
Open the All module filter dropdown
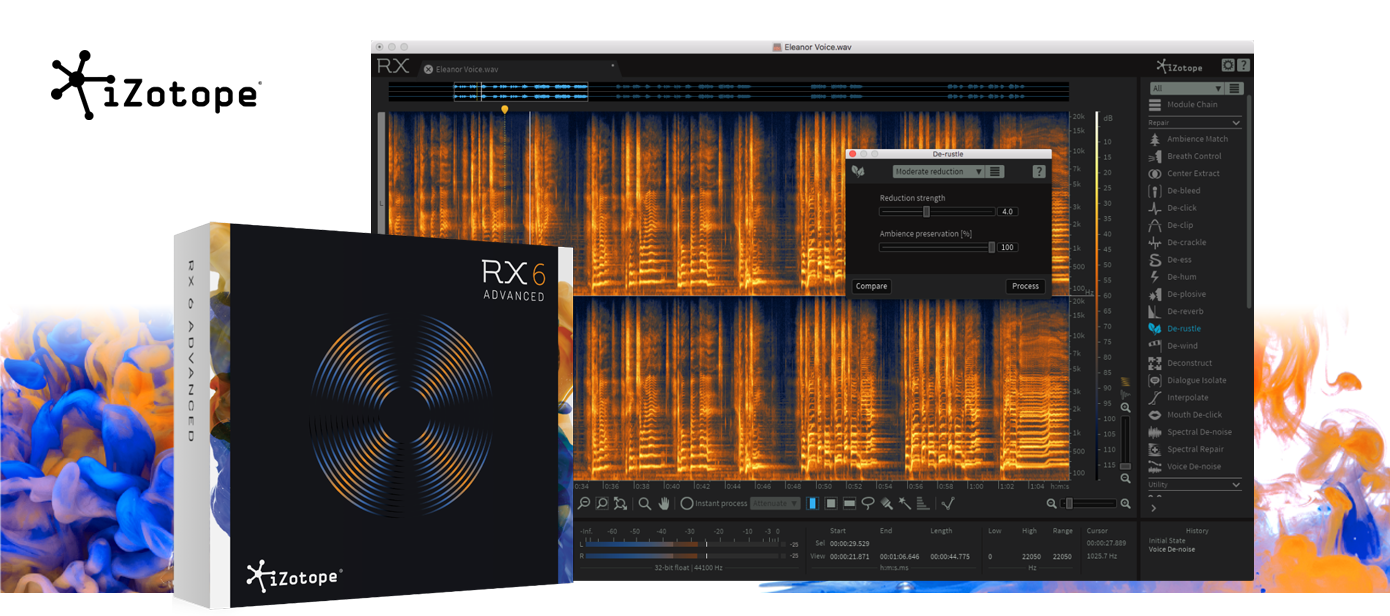click(1187, 88)
